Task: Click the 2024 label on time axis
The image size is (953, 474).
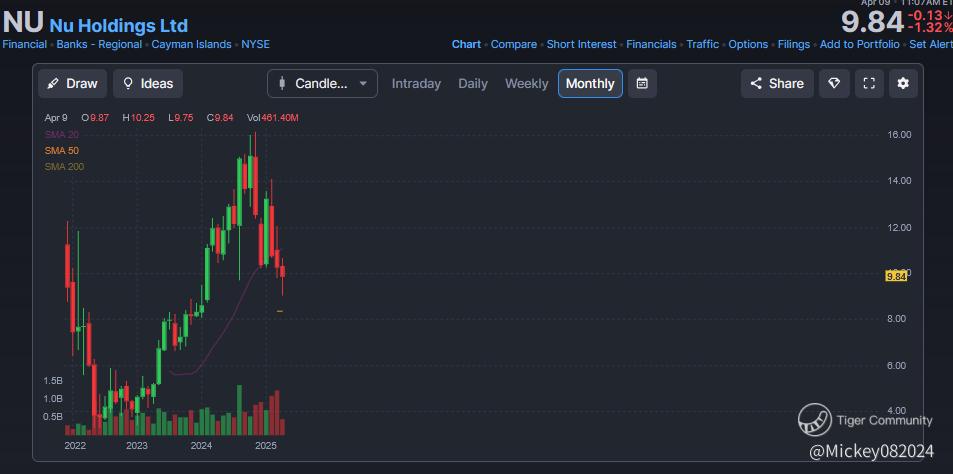Action: tap(201, 445)
